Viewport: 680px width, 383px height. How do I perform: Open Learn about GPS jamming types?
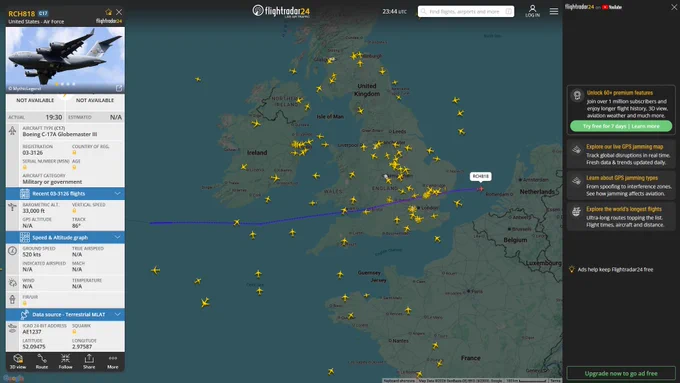click(x=621, y=185)
